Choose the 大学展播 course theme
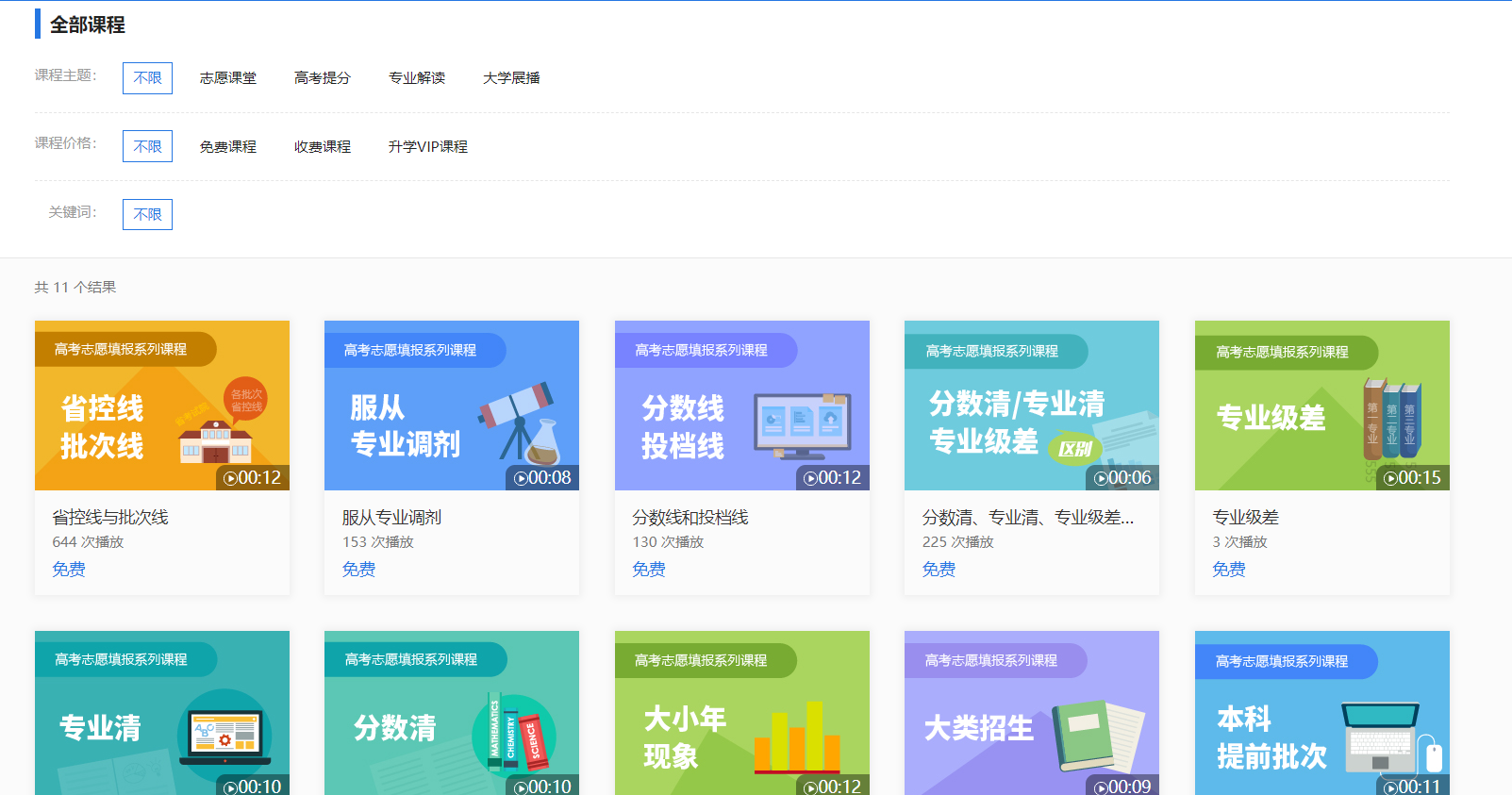Screen dimensions: 1512x795 click(x=511, y=78)
